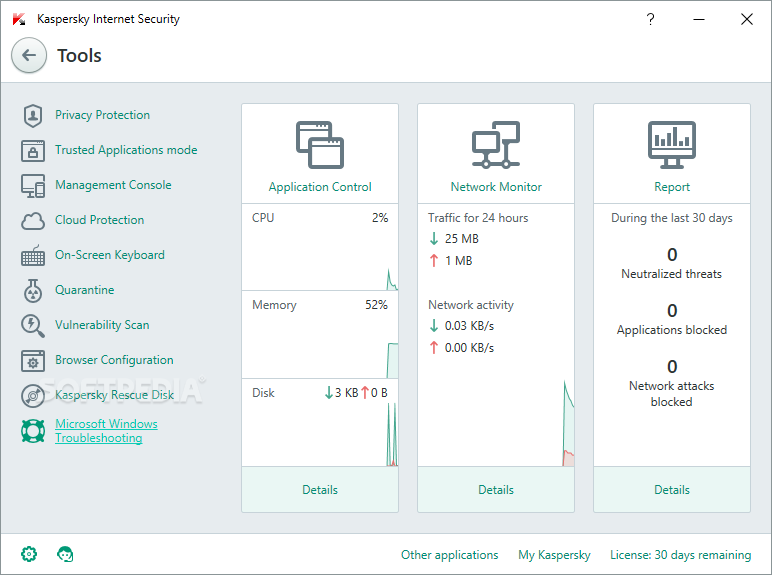772x575 pixels.
Task: Open Details under Application Control
Action: [x=320, y=490]
